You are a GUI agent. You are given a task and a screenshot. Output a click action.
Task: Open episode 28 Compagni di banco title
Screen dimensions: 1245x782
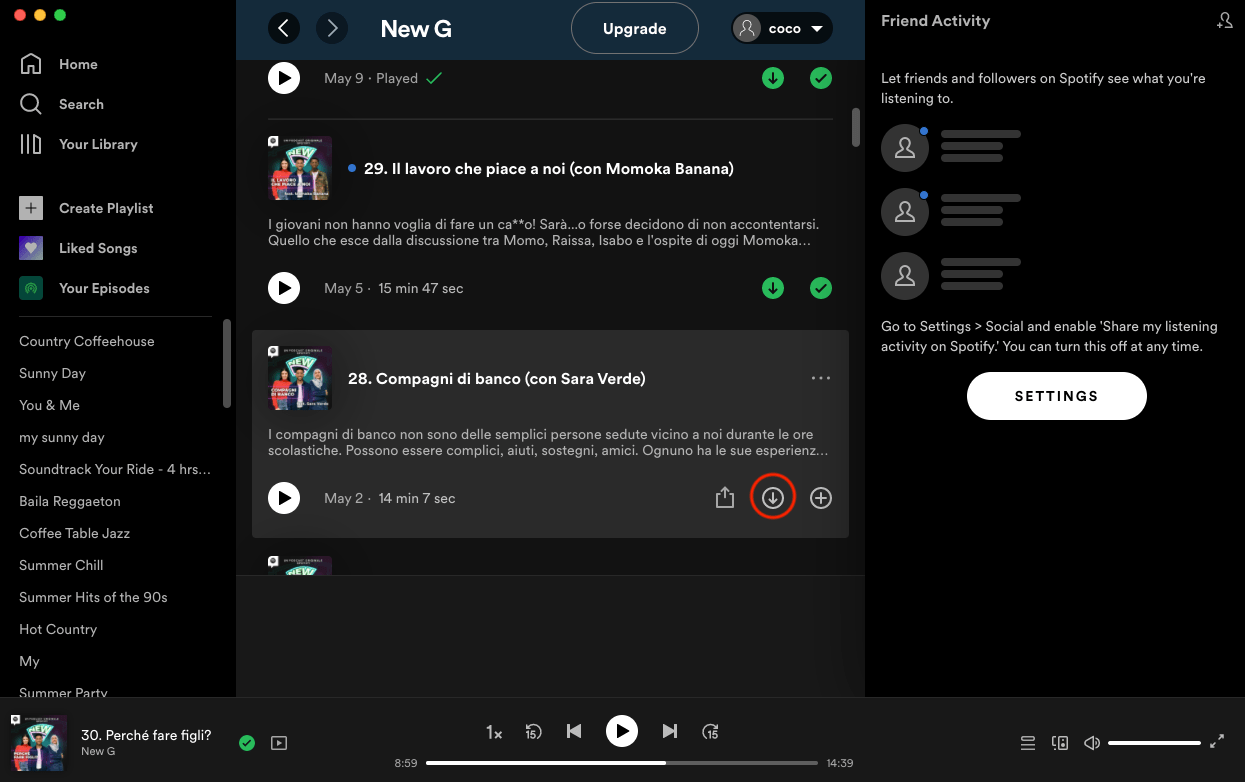(497, 379)
